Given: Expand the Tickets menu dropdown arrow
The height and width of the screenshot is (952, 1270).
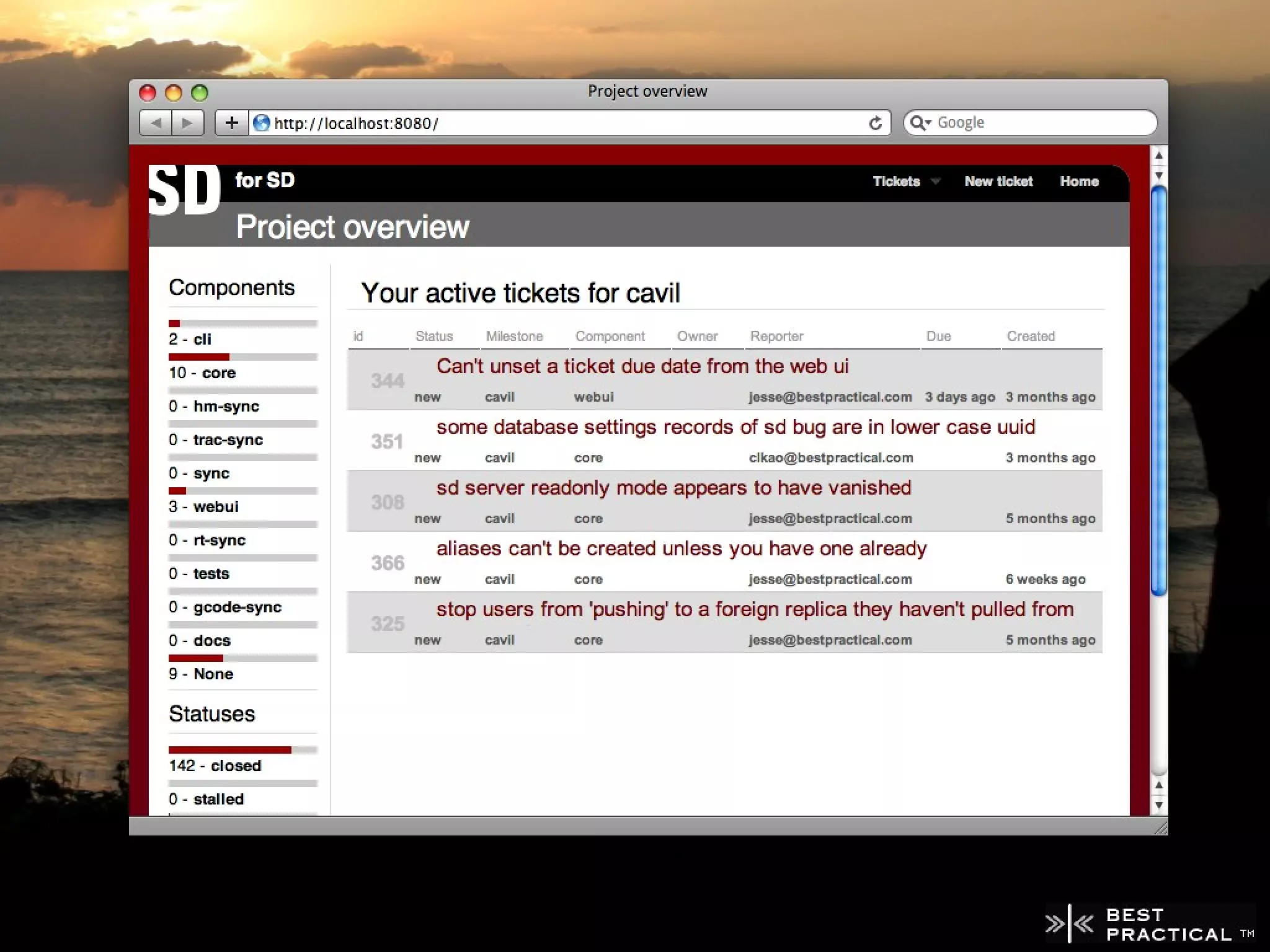Looking at the screenshot, I should pyautogui.click(x=936, y=181).
